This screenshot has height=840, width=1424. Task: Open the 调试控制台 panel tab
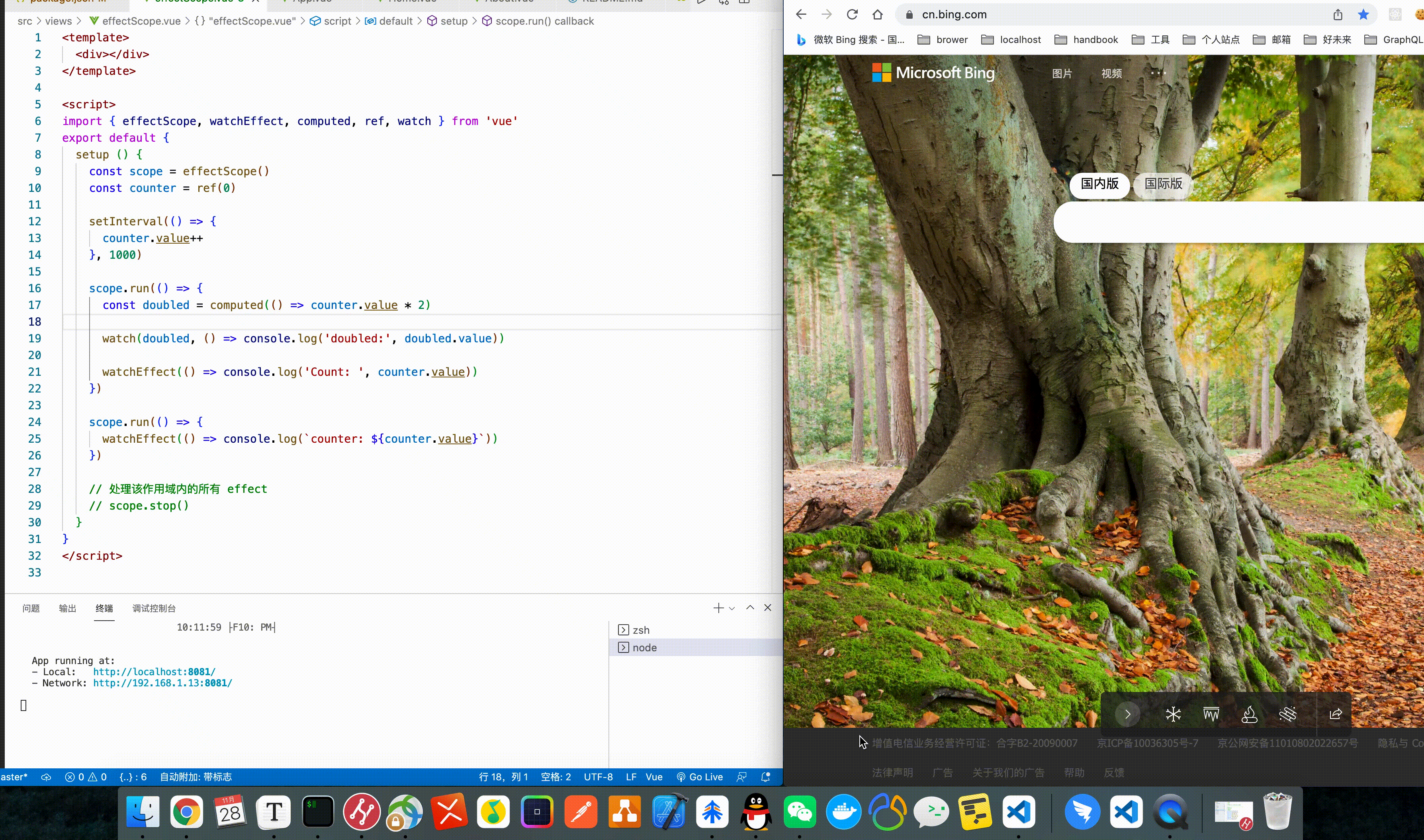tap(154, 608)
